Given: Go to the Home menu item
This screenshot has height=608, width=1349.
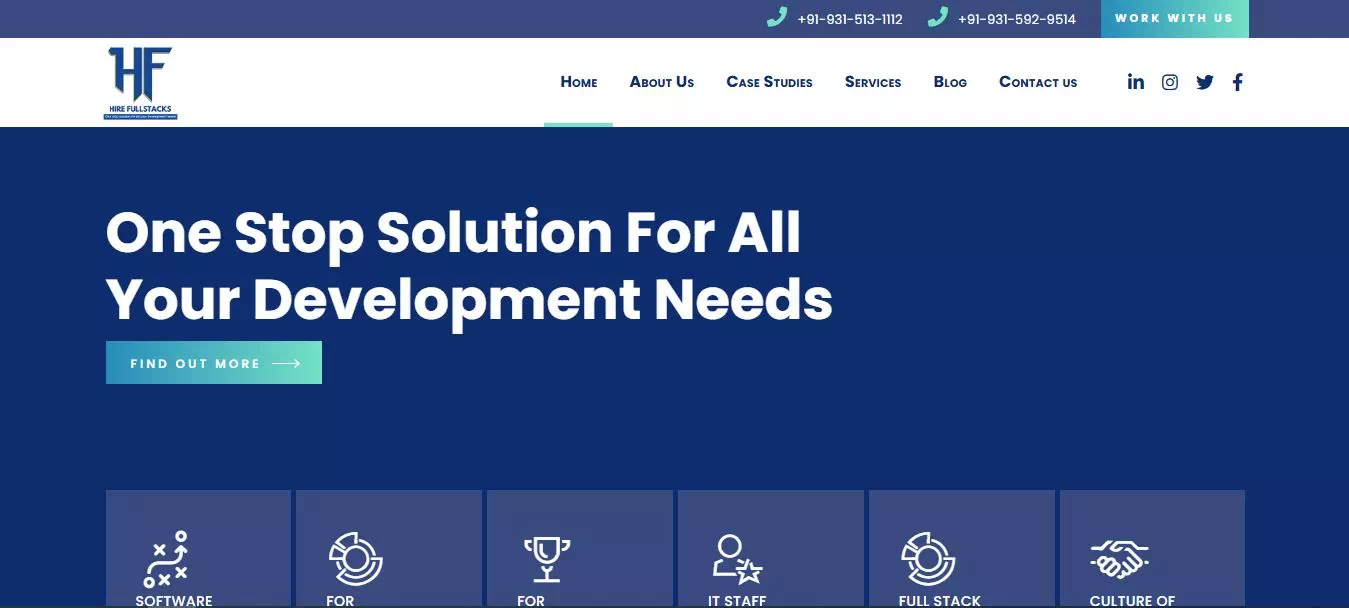Looking at the screenshot, I should (579, 82).
